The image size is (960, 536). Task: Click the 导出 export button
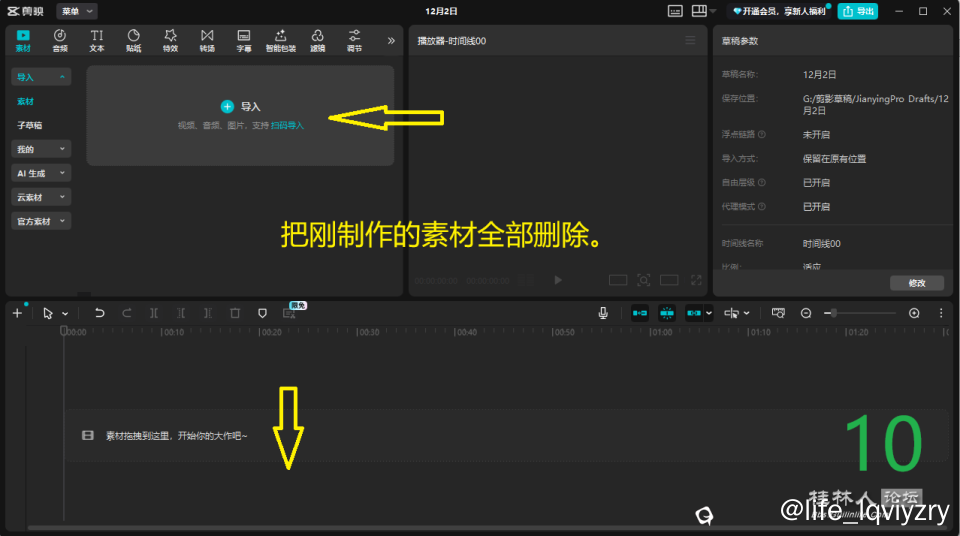pyautogui.click(x=860, y=11)
